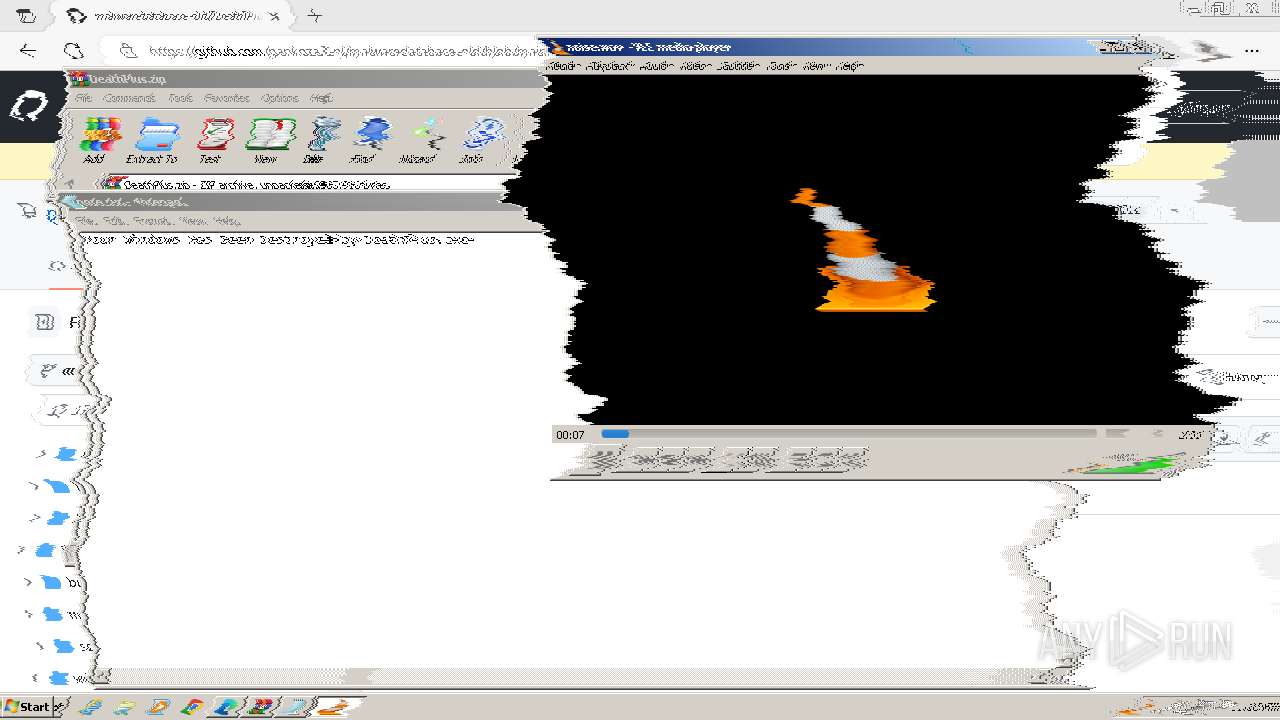Viewport: 1280px width, 720px height.
Task: Click the browser refresh icon
Action: (x=73, y=51)
